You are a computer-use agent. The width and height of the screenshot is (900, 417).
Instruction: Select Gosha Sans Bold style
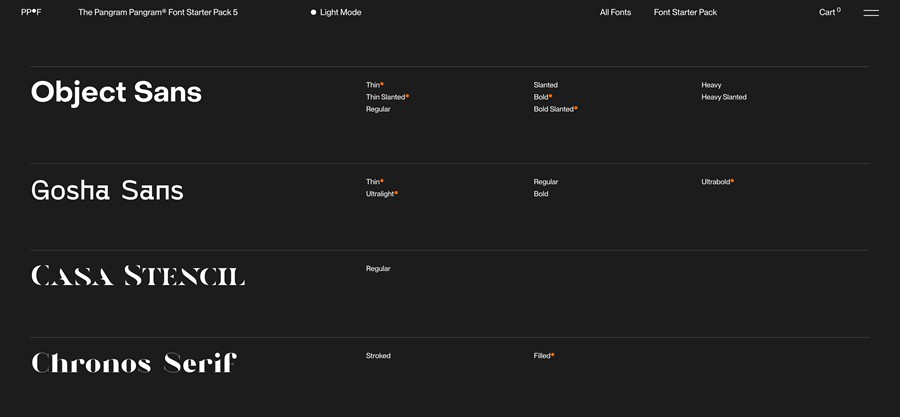[x=541, y=194]
